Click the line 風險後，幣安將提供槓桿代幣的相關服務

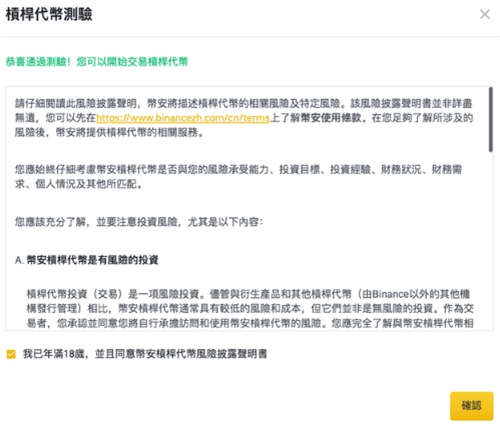[x=109, y=132]
